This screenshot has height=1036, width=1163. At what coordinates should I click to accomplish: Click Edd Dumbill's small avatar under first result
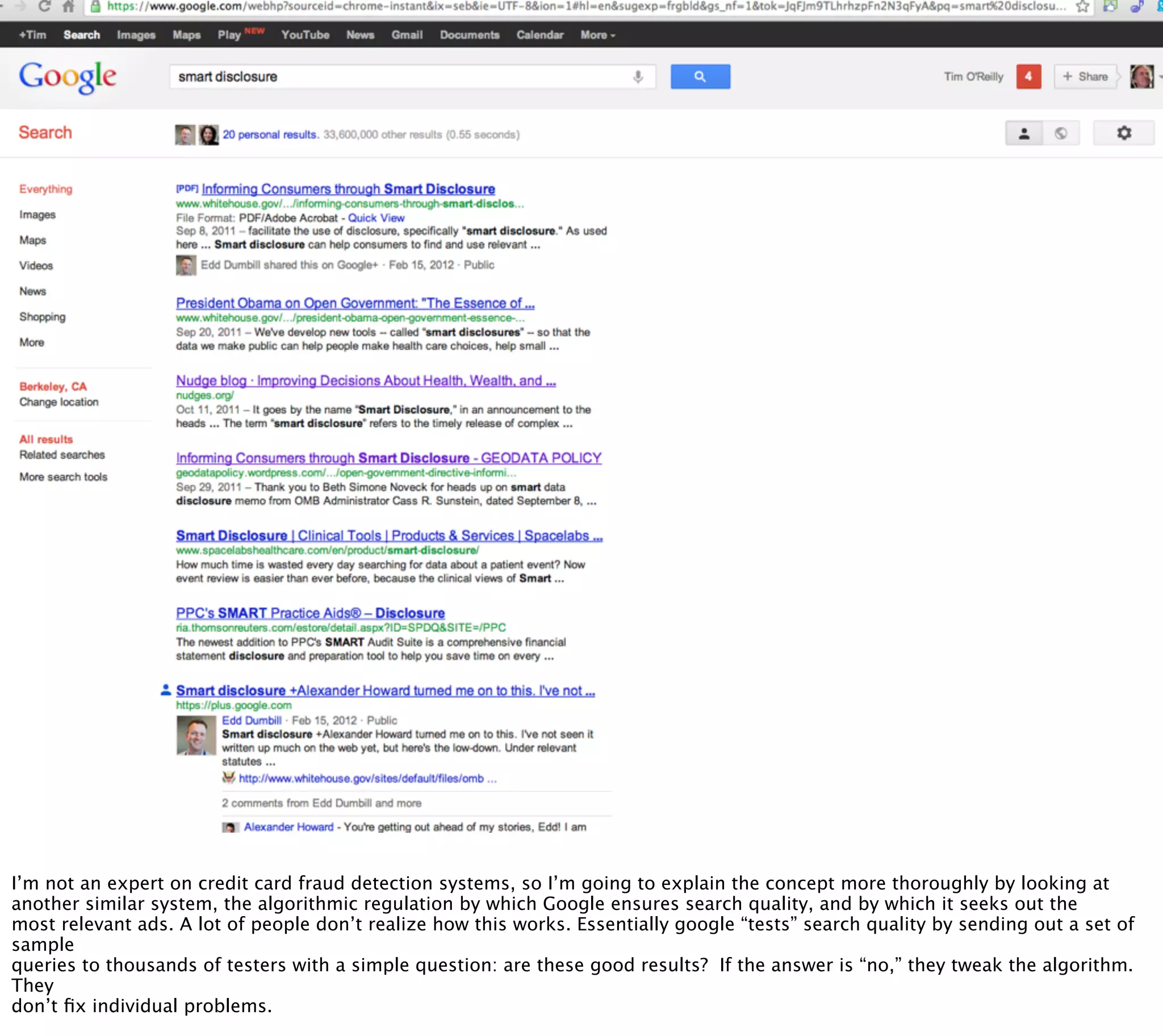point(186,265)
